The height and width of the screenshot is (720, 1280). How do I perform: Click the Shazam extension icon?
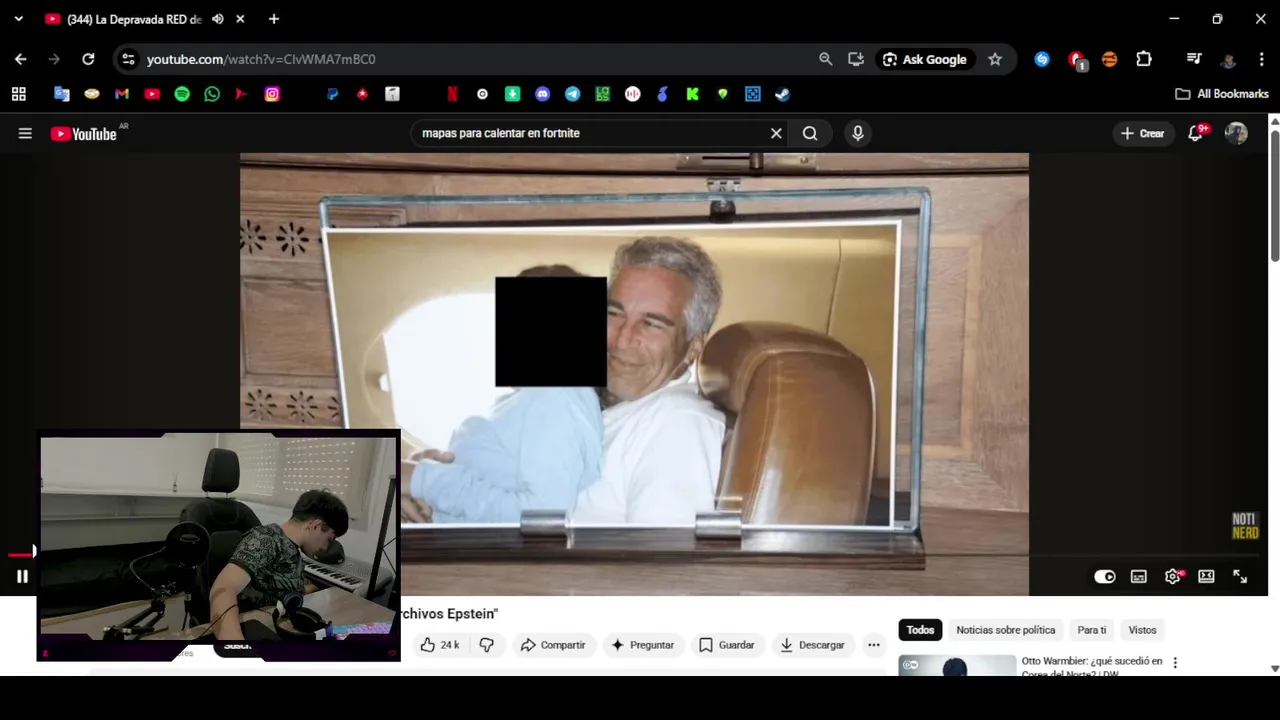[x=1042, y=59]
